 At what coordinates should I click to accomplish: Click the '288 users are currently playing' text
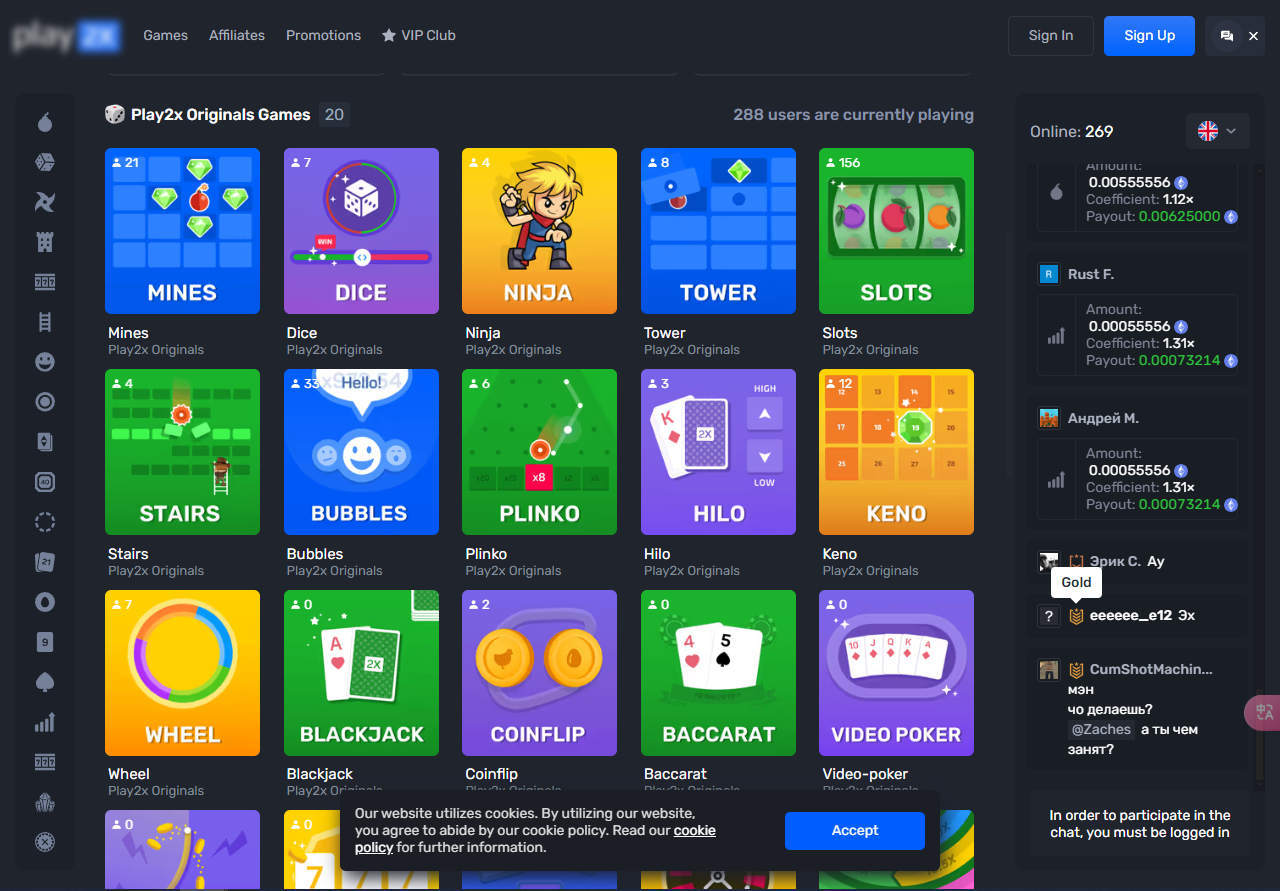point(853,114)
